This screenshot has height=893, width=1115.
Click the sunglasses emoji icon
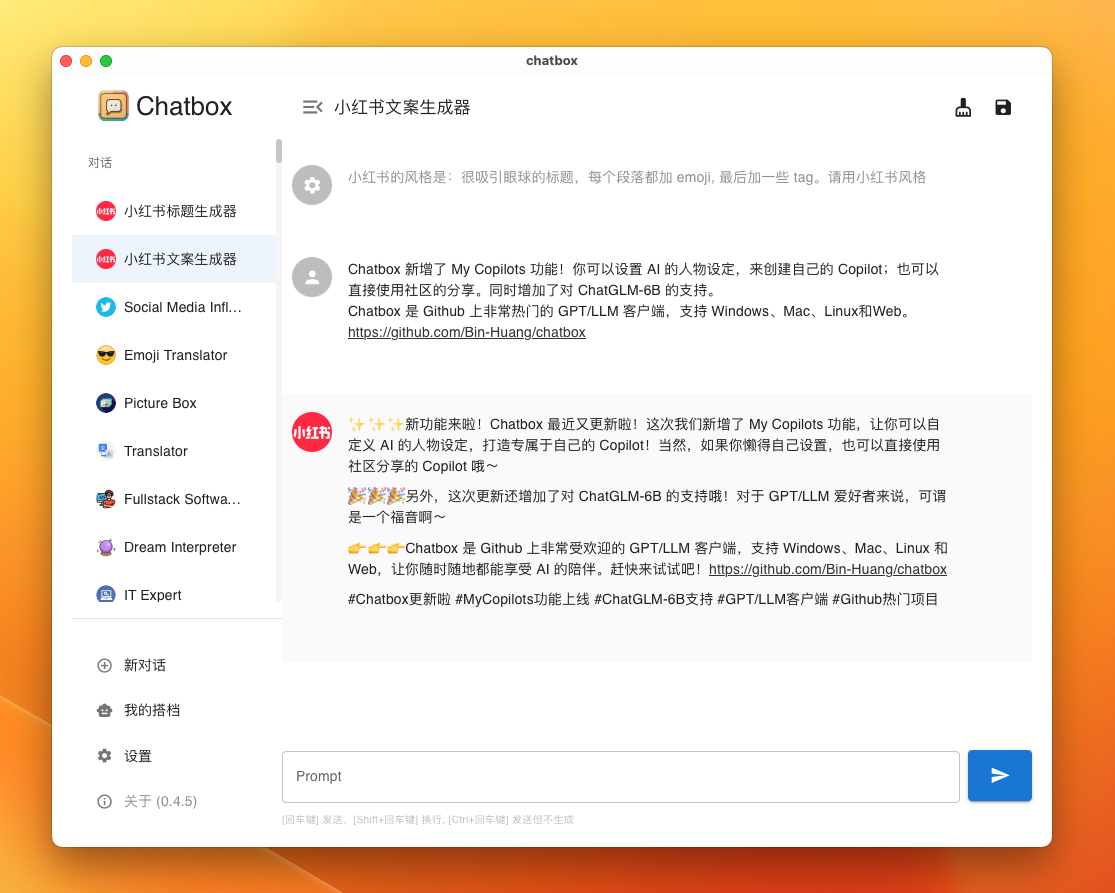(106, 355)
